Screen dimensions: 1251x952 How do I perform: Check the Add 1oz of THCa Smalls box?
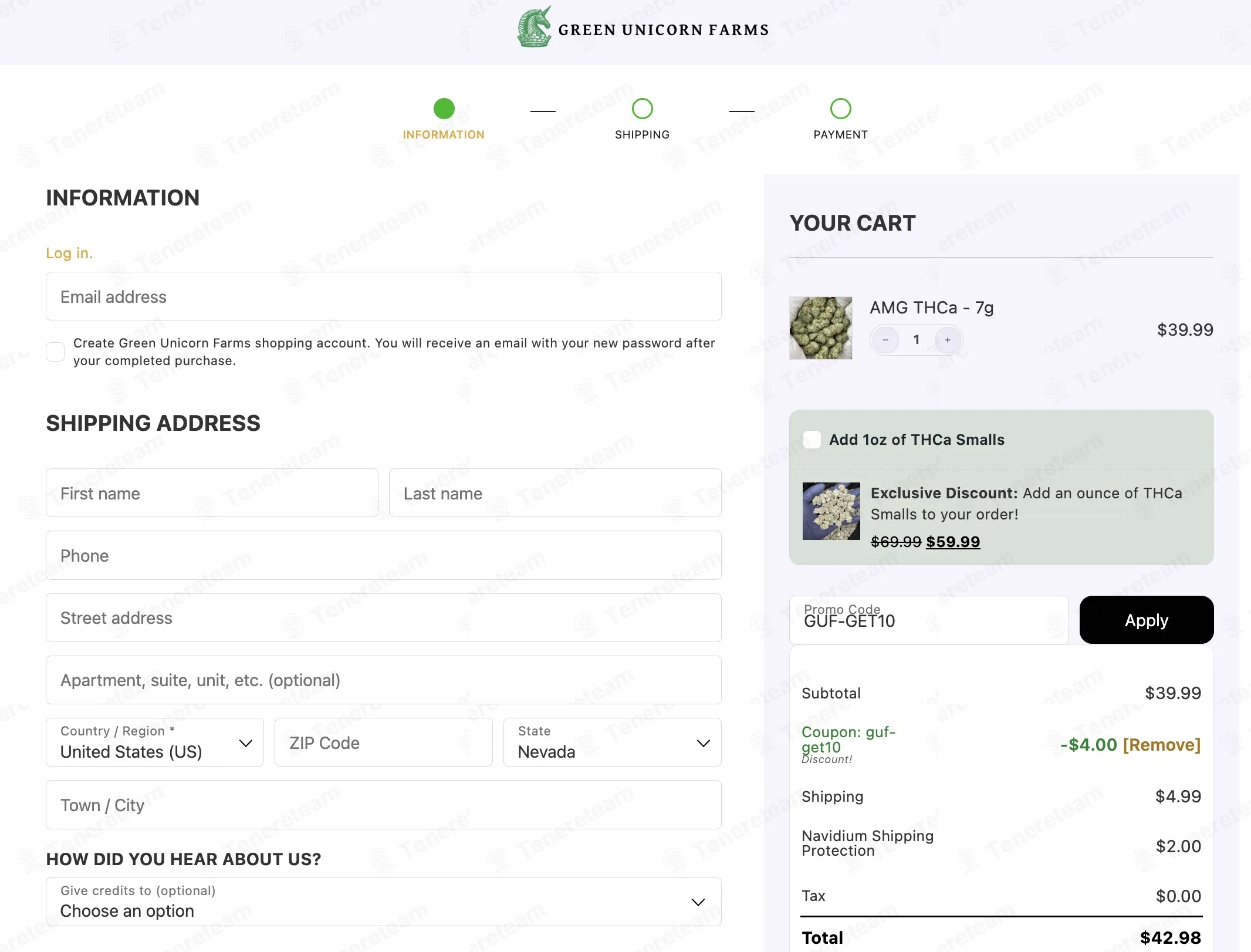tap(812, 440)
